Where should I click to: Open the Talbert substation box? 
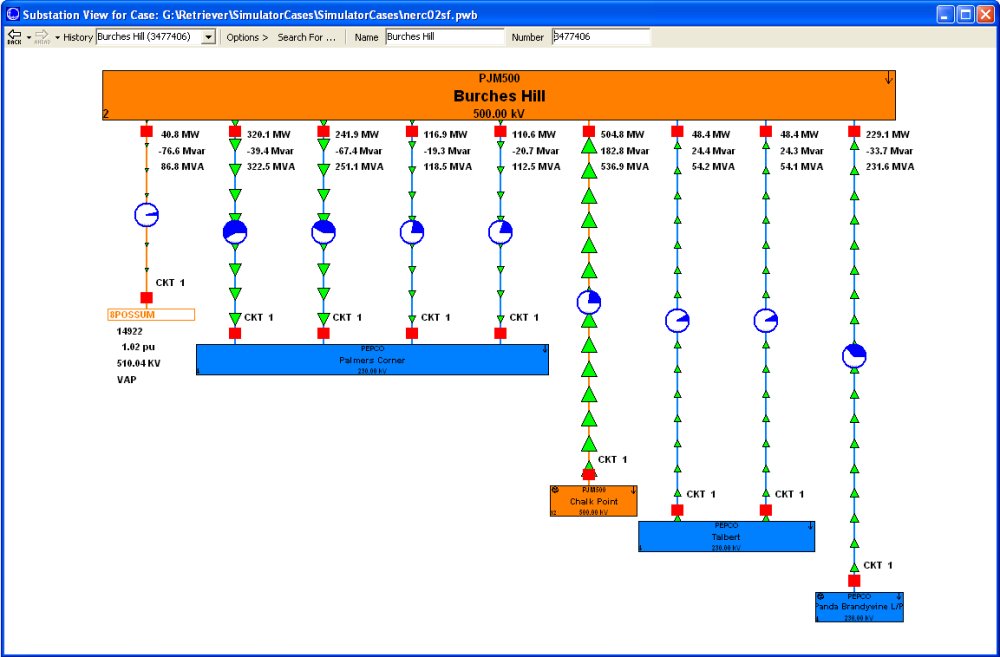point(726,536)
